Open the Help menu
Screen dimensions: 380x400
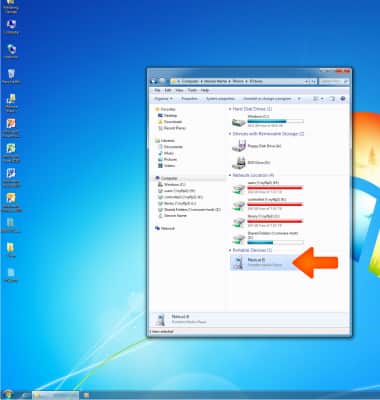click(205, 90)
